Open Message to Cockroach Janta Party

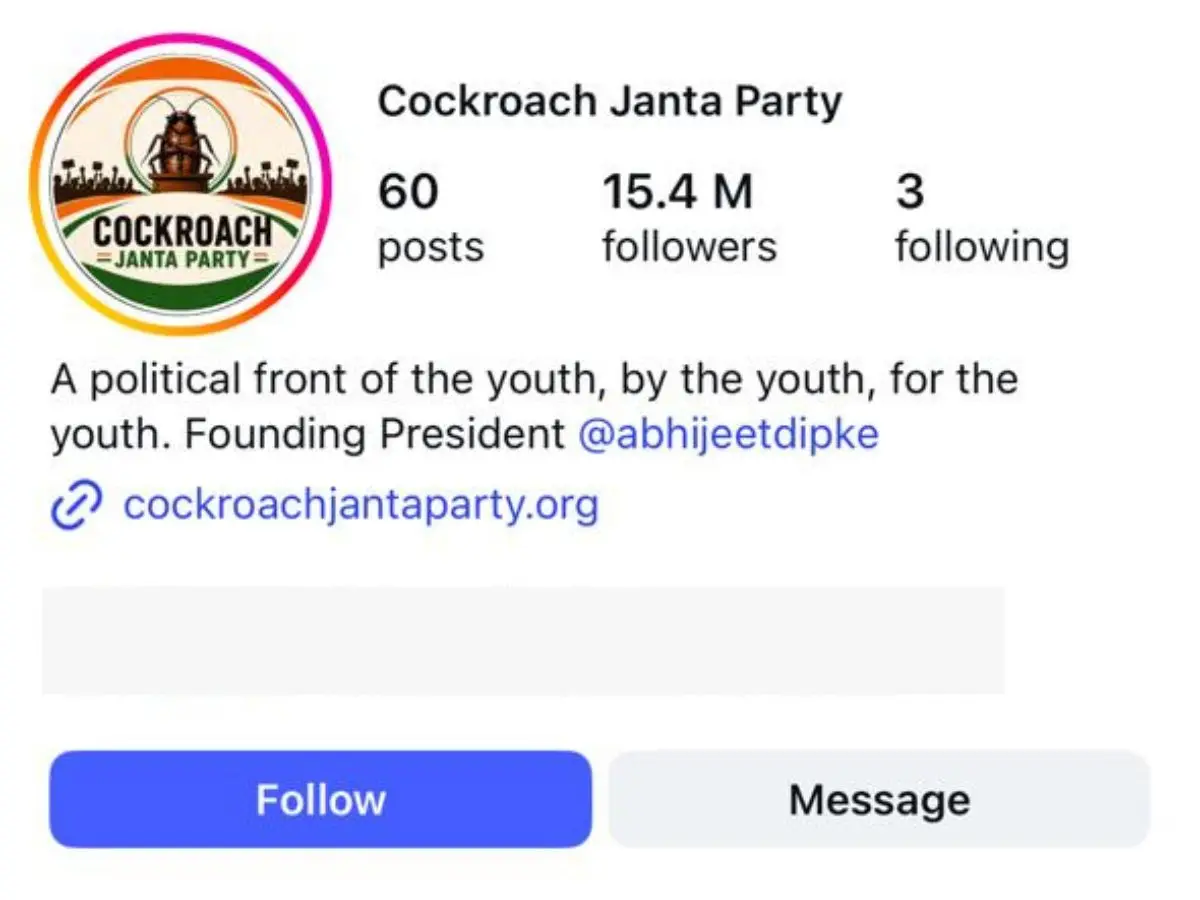pyautogui.click(x=879, y=799)
